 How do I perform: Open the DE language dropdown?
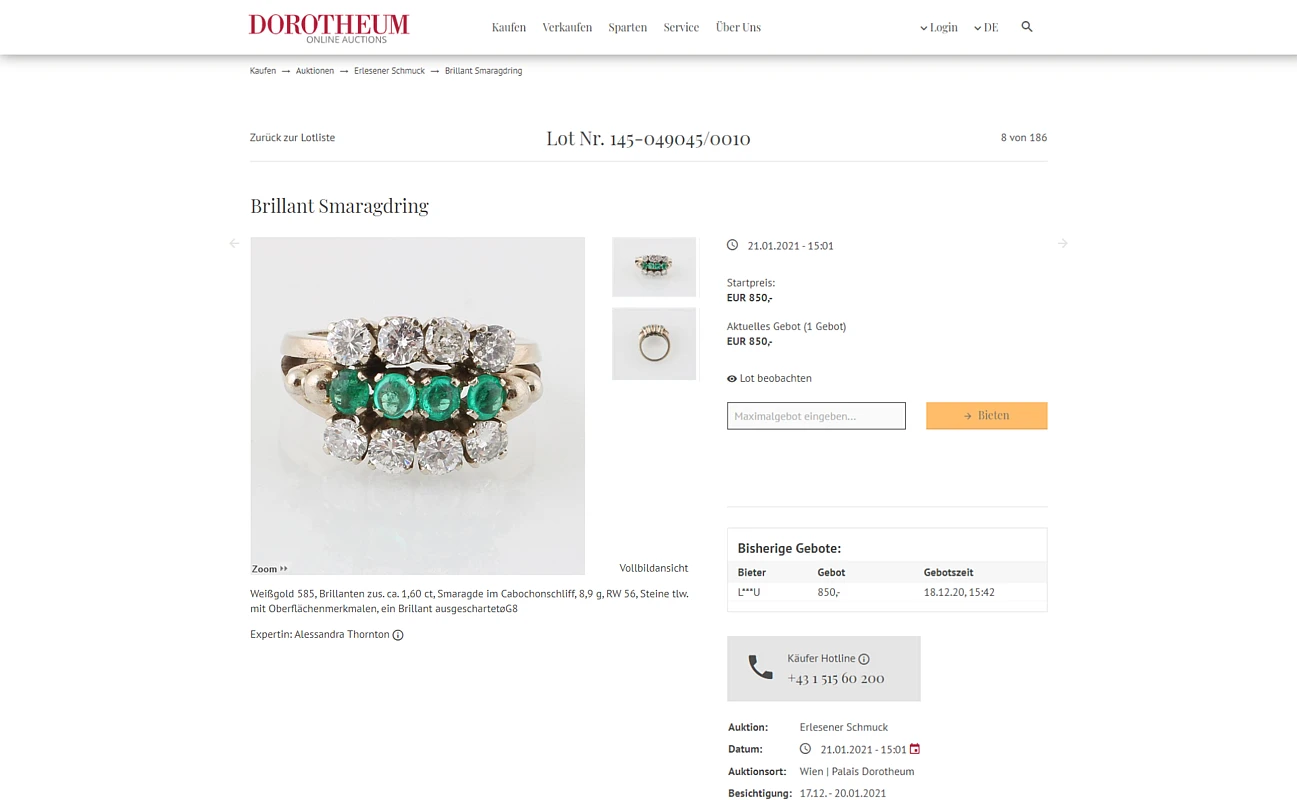click(985, 28)
